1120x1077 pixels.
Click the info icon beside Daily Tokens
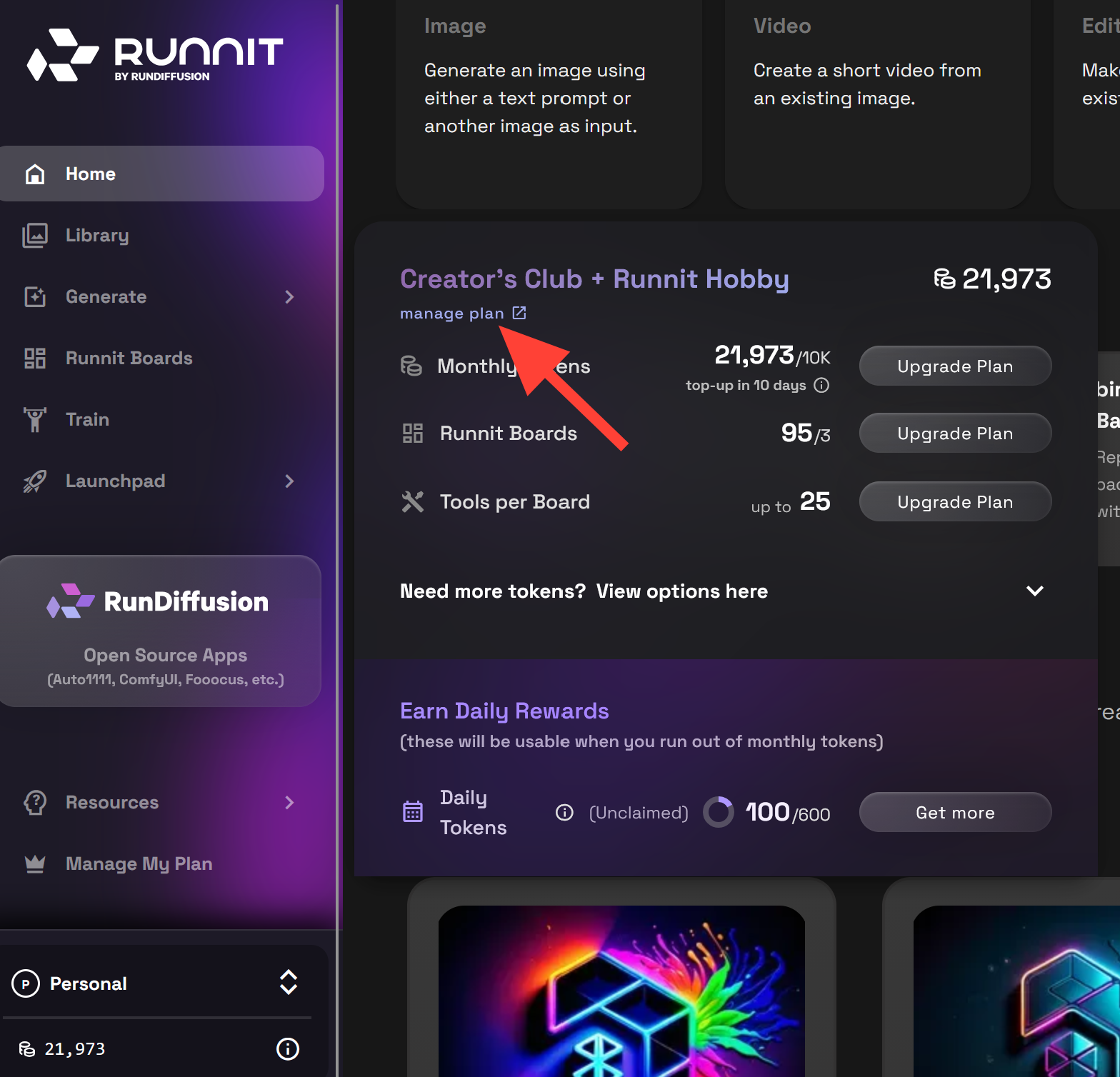[x=564, y=813]
